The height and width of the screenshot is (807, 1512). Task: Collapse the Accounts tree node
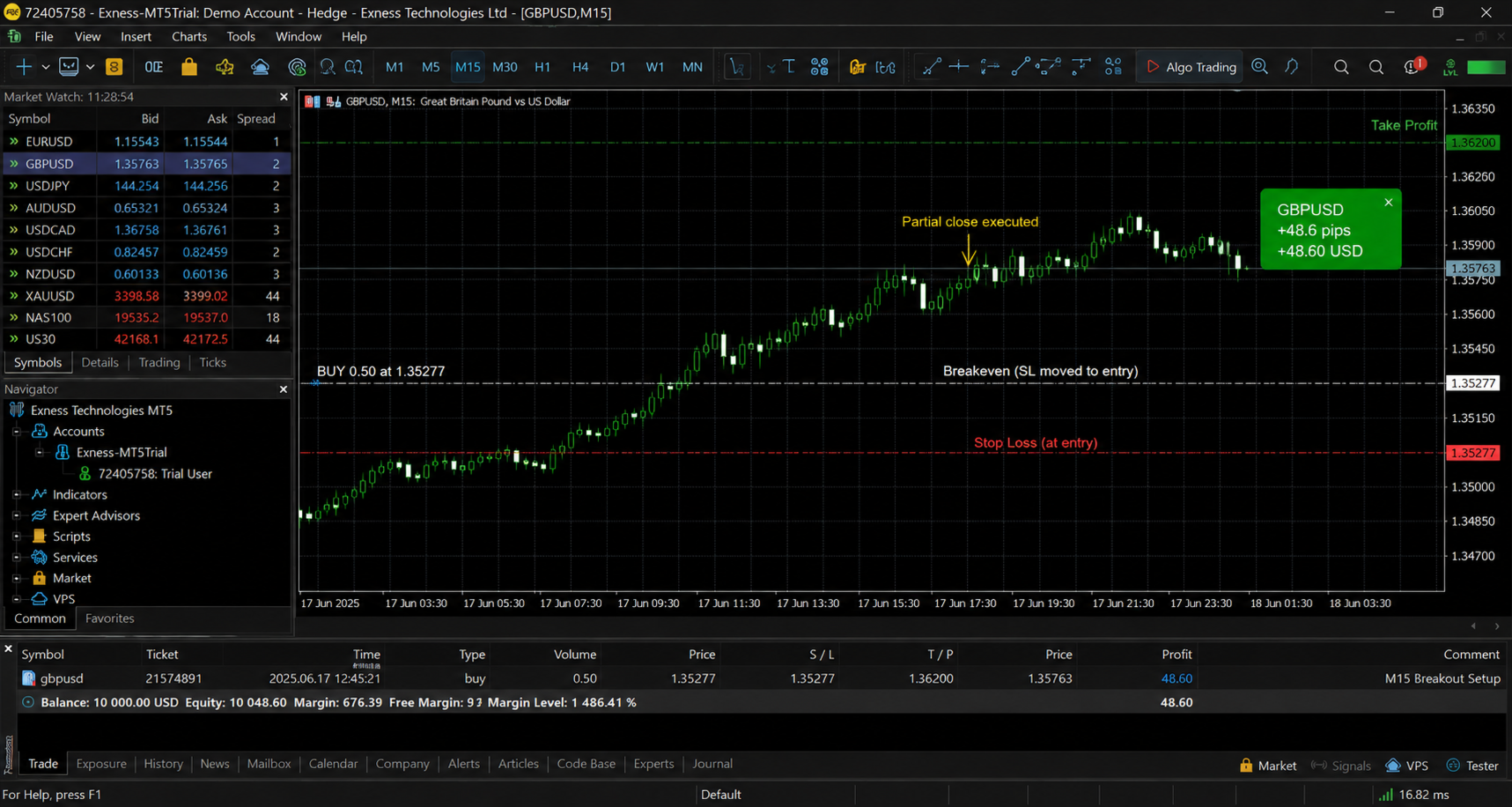17,432
